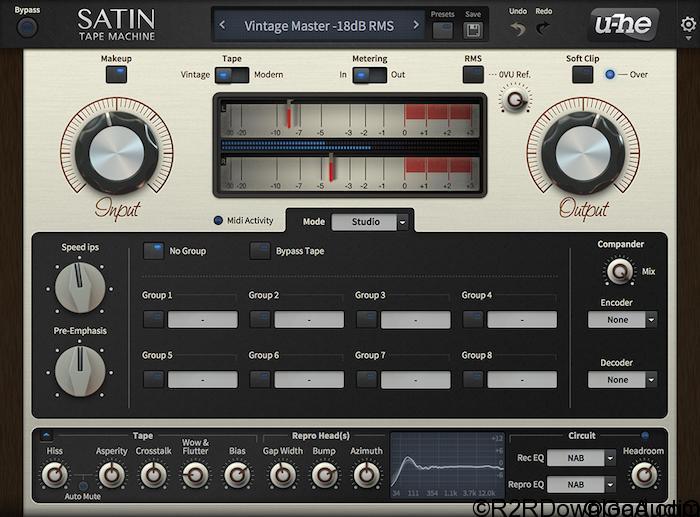Toggle the Group 5 assign button
Screen dimensions: 700x517
pos(153,379)
